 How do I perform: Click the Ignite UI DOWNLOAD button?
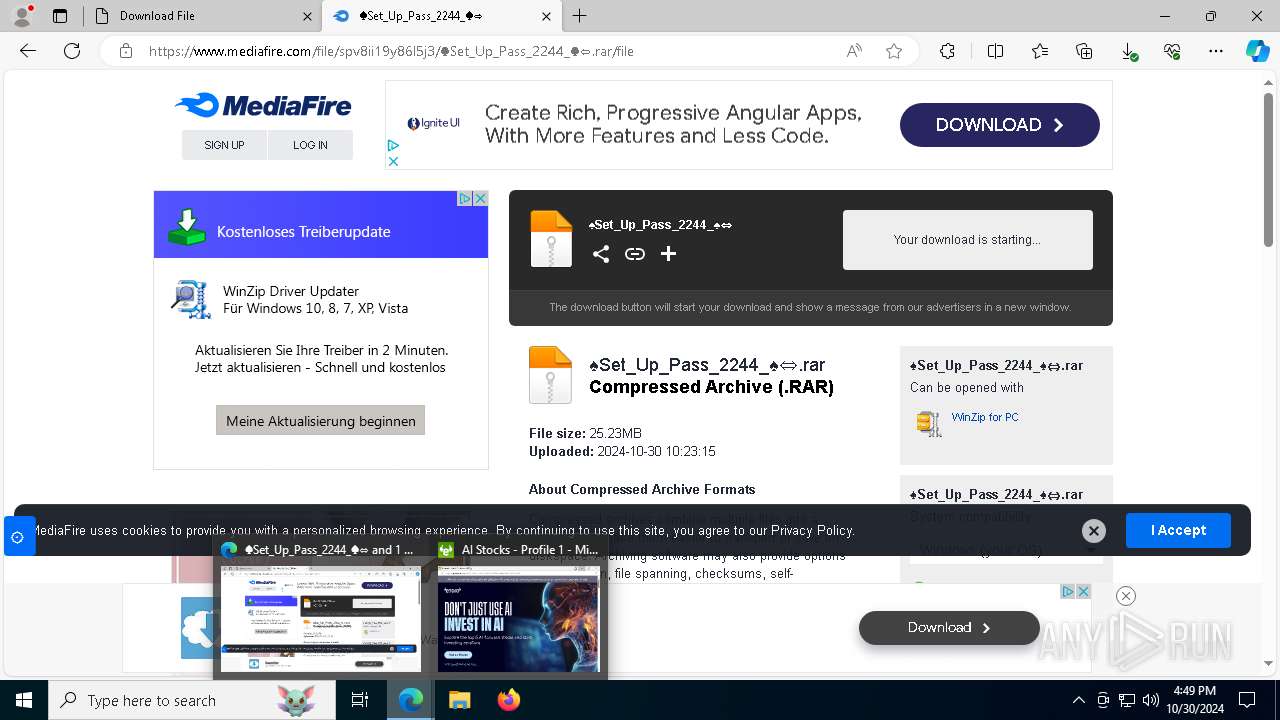[1000, 125]
